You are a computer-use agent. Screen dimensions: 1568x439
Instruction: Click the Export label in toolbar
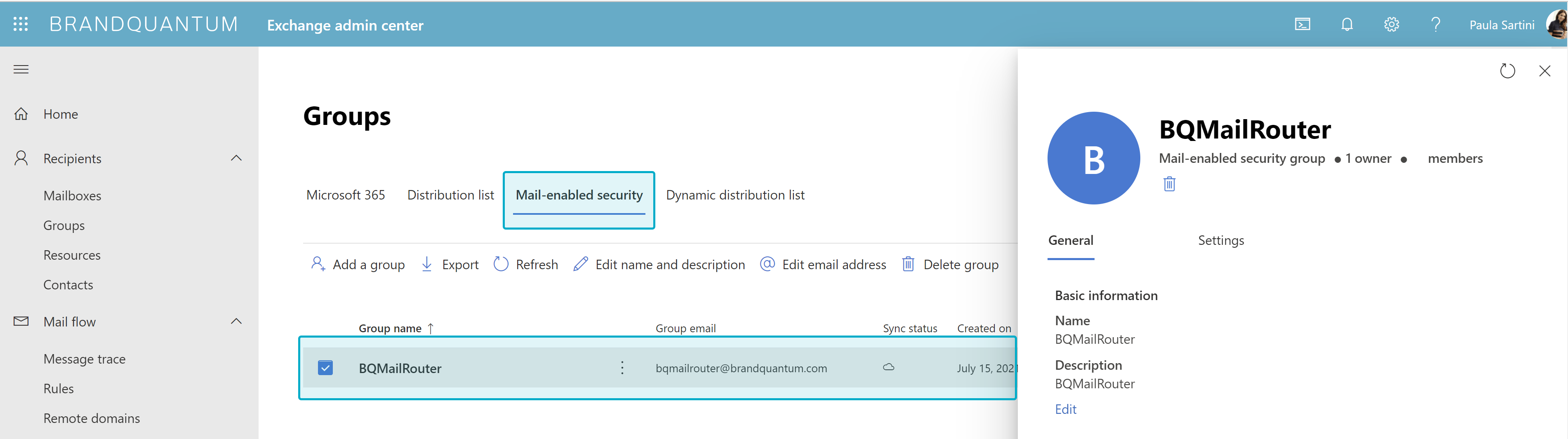pyautogui.click(x=460, y=265)
